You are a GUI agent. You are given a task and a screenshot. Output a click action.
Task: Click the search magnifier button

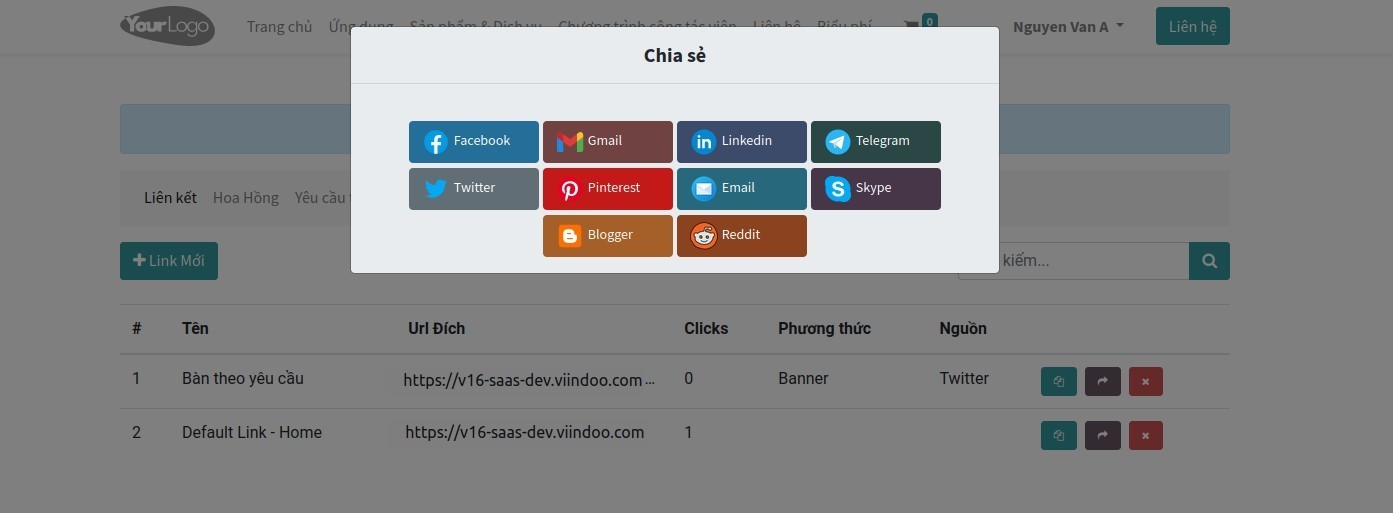[x=1209, y=261]
